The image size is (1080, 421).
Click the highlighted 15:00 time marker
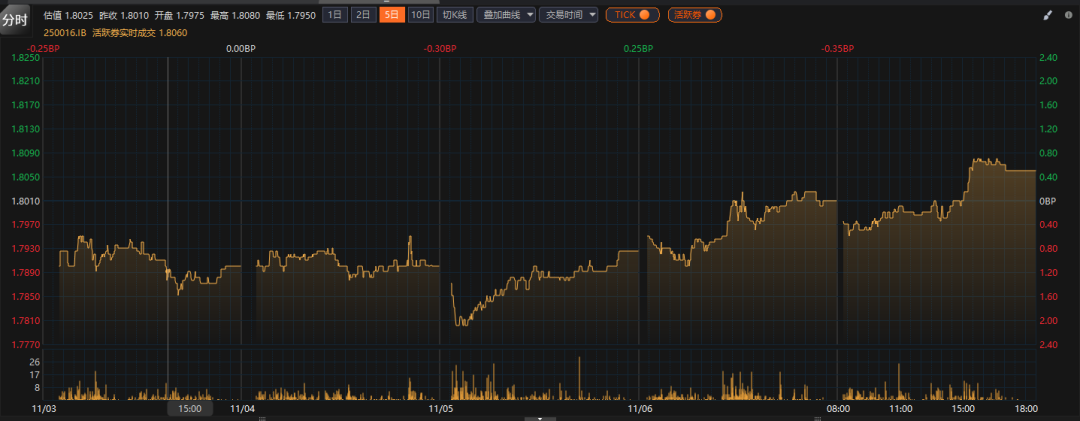(x=190, y=408)
